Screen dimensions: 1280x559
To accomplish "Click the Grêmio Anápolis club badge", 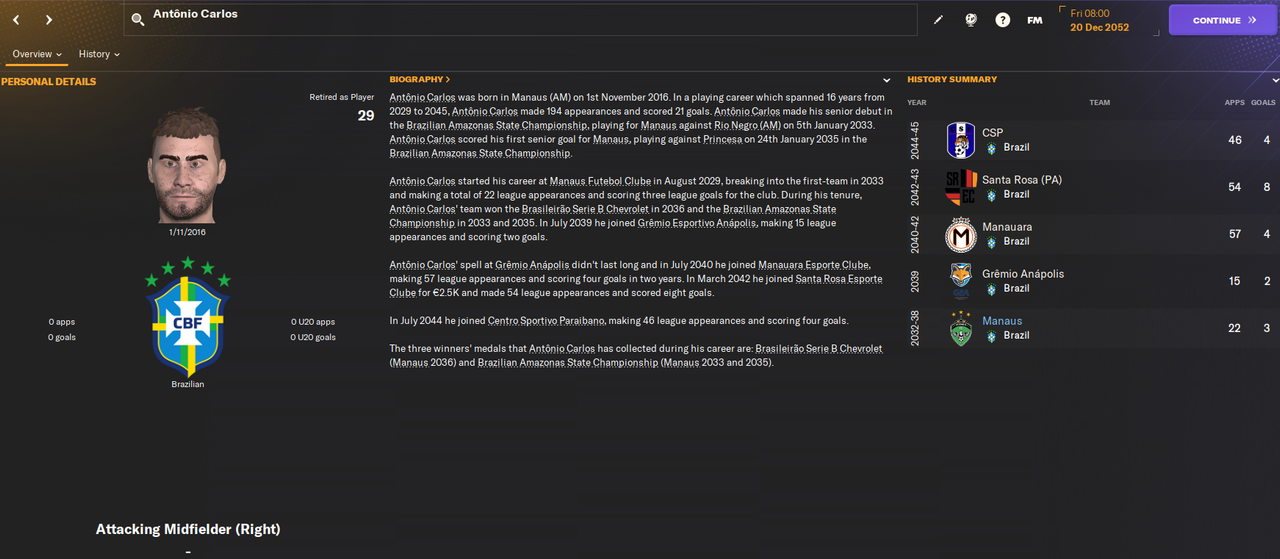I will (x=960, y=281).
